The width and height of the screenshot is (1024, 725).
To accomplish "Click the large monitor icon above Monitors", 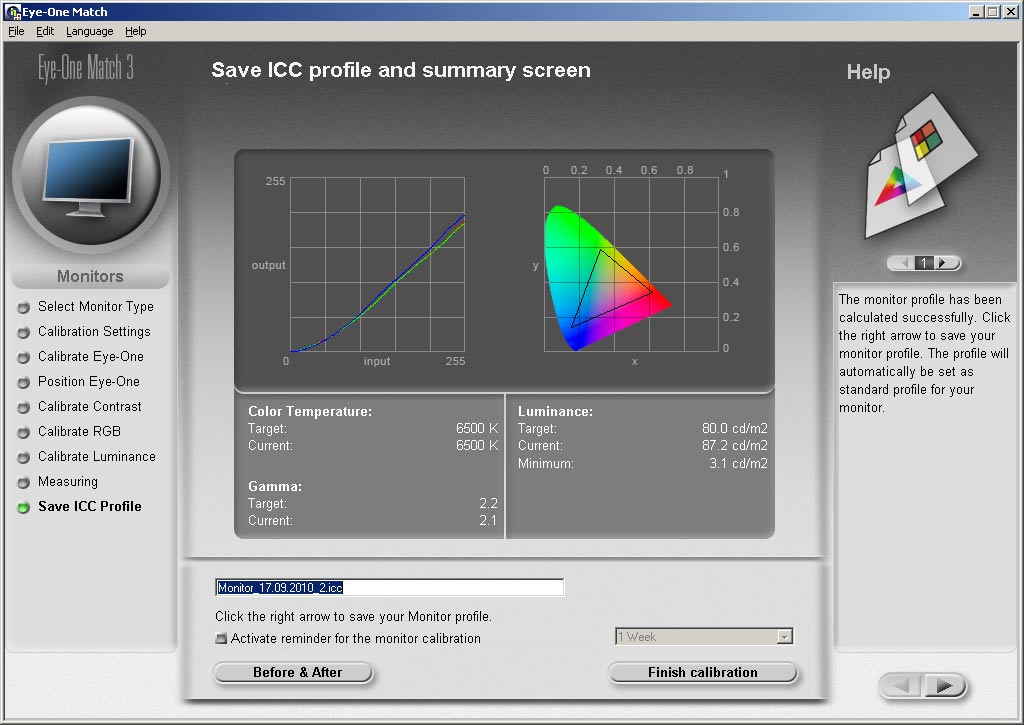I will 90,175.
